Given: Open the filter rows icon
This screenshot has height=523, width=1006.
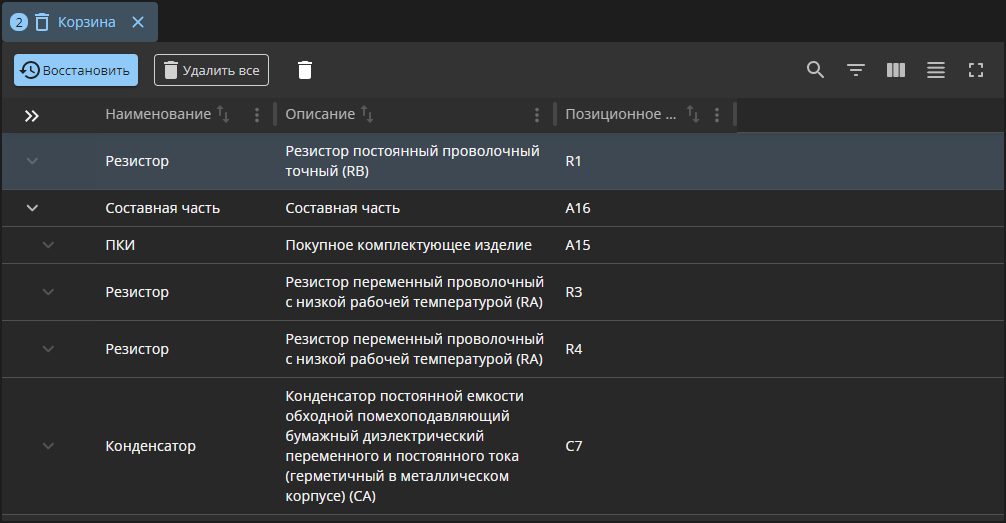Looking at the screenshot, I should 855,70.
